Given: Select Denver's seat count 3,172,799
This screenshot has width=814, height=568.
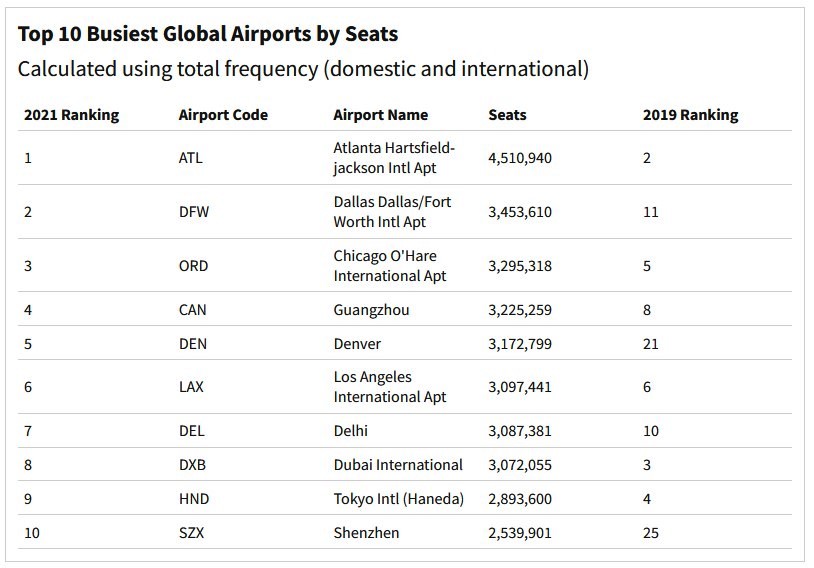Looking at the screenshot, I should click(x=520, y=344).
